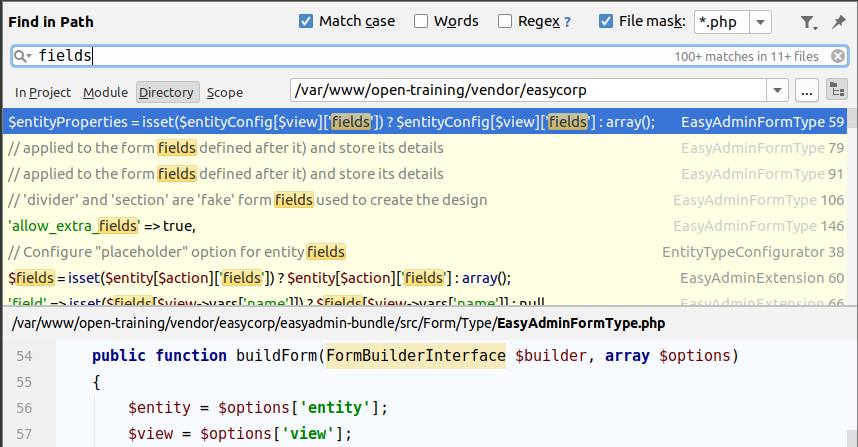The height and width of the screenshot is (447, 858).
Task: Expand the File mask dropdown arrow
Action: [761, 22]
